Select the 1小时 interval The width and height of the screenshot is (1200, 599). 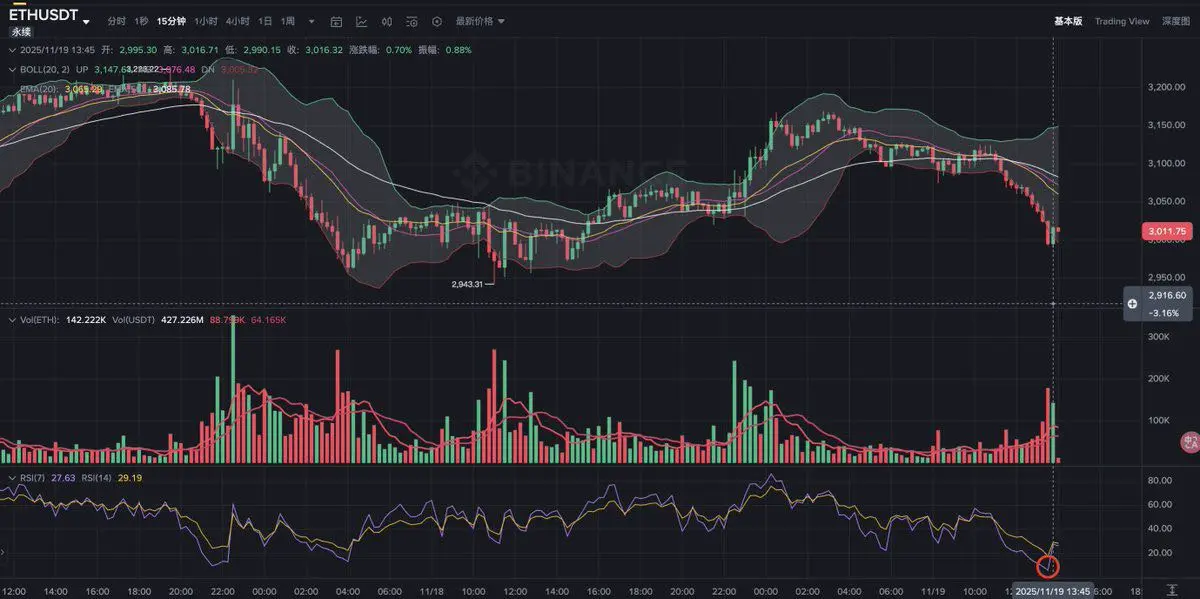point(205,21)
